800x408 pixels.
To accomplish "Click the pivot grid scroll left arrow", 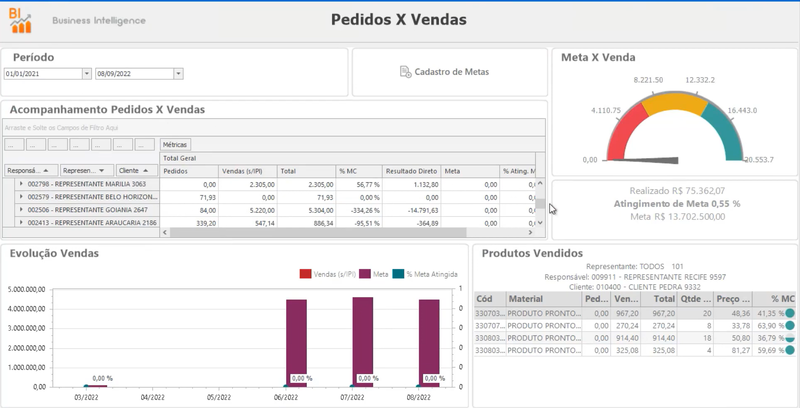I will [165, 233].
